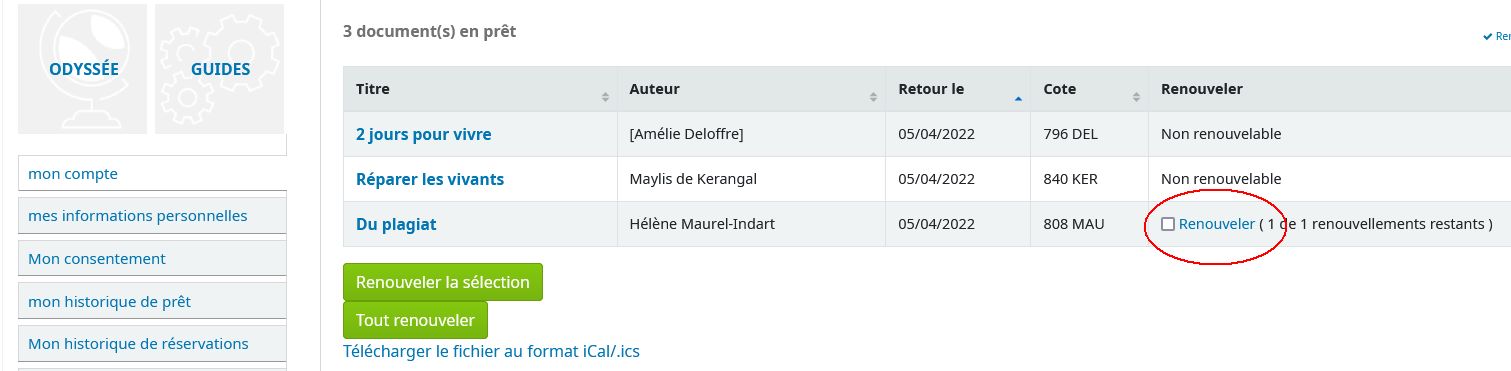Open the title Du plagiat
Image resolution: width=1511 pixels, height=371 pixels.
click(x=396, y=224)
